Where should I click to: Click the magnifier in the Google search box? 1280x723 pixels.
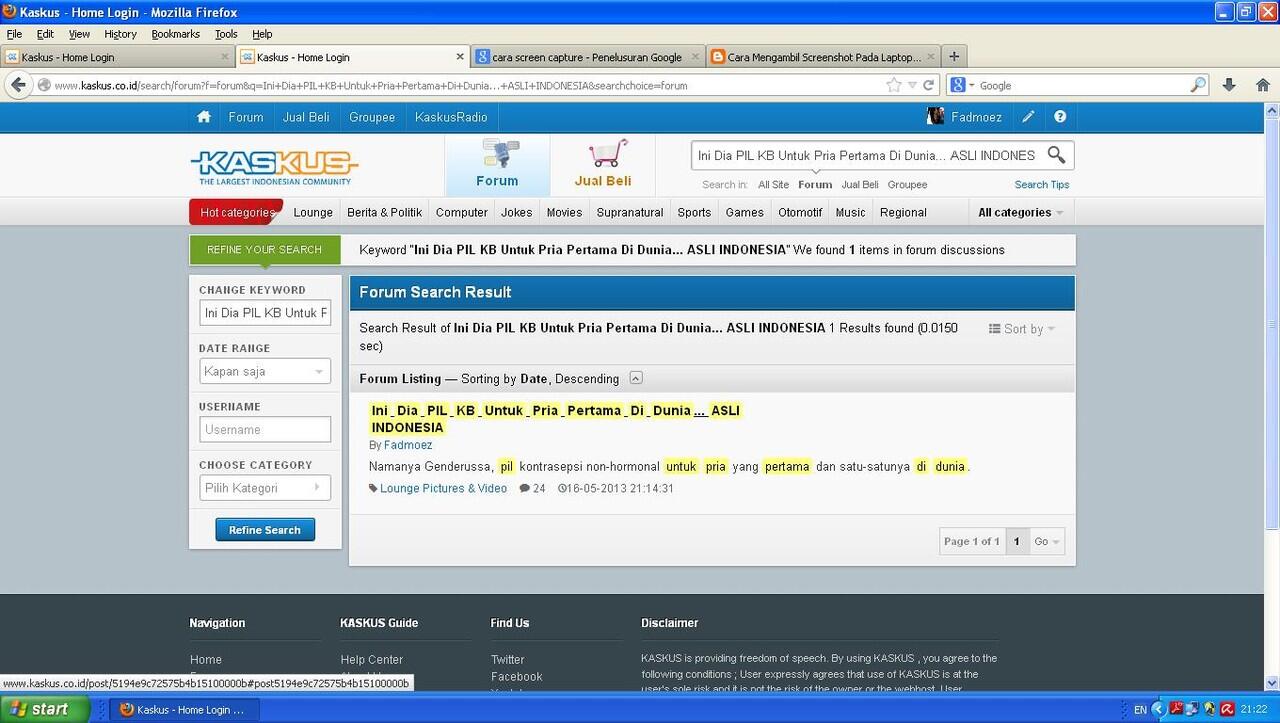(x=1198, y=85)
